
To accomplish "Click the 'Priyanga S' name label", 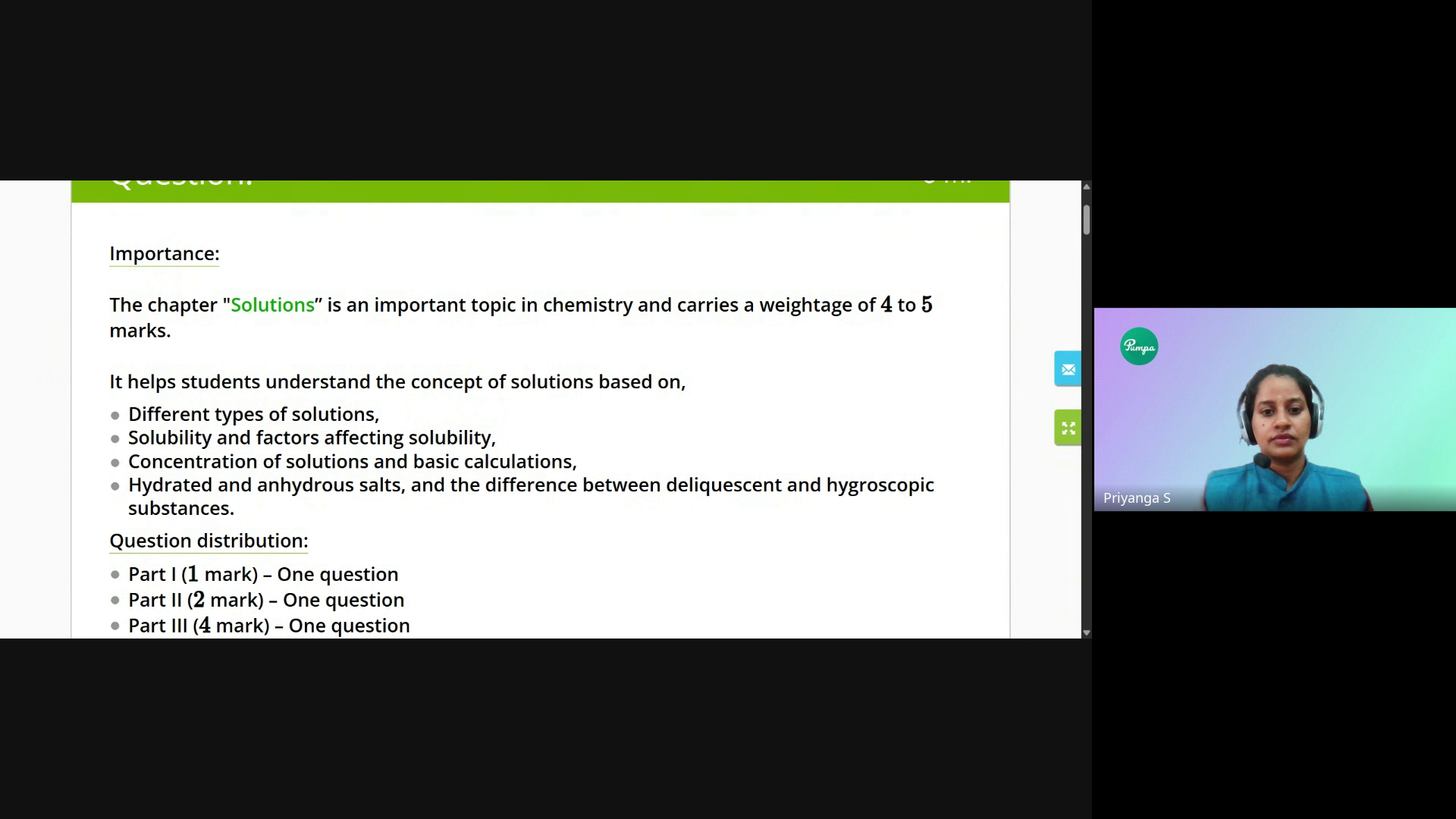I will point(1136,498).
